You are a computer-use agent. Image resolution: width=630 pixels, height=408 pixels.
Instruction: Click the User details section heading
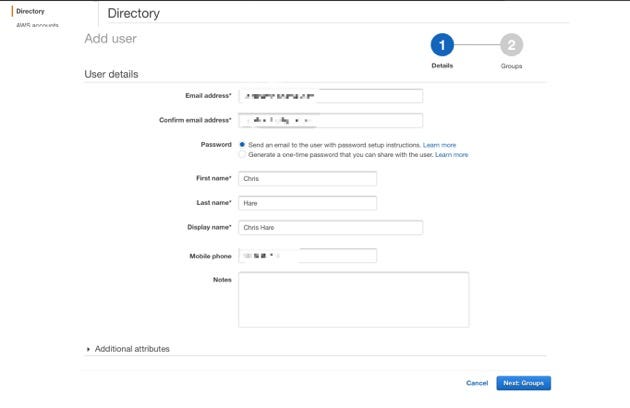click(x=111, y=74)
